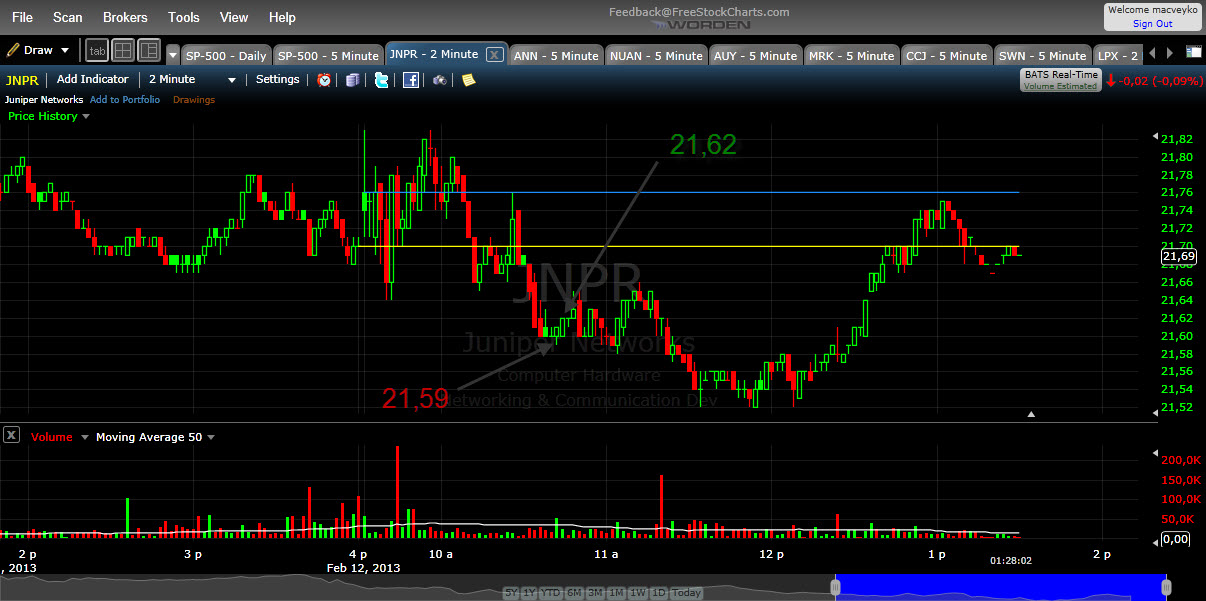Open the tab list dropdown arrow

[x=173, y=55]
